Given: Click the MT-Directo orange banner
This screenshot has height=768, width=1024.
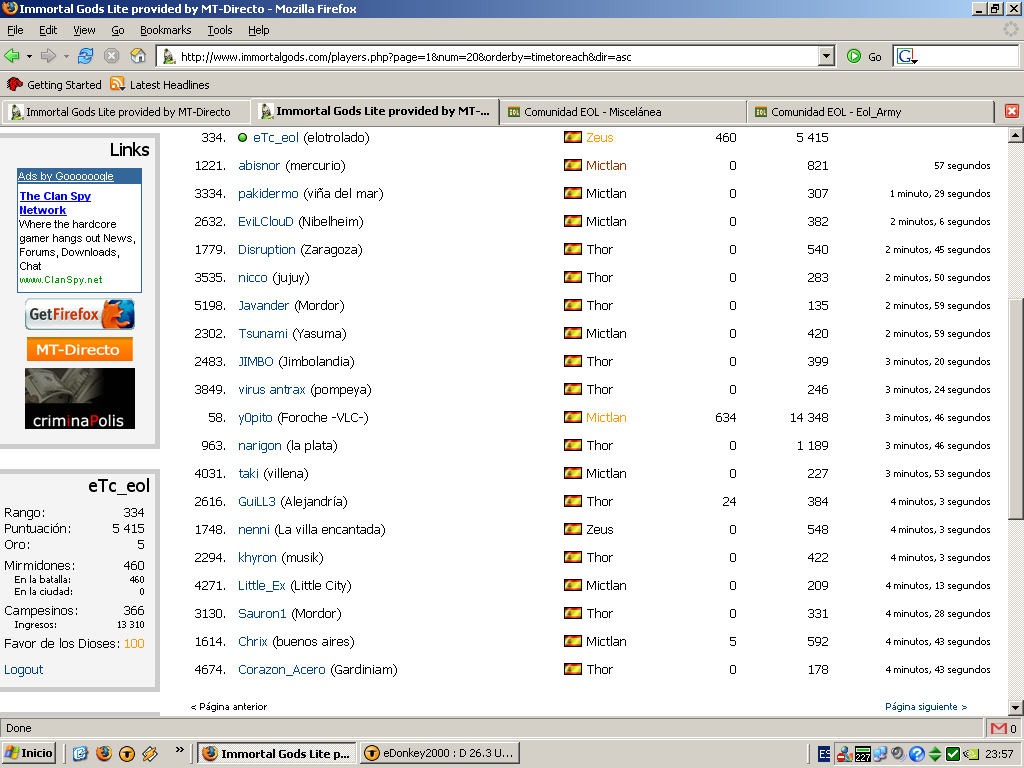Looking at the screenshot, I should pos(80,349).
